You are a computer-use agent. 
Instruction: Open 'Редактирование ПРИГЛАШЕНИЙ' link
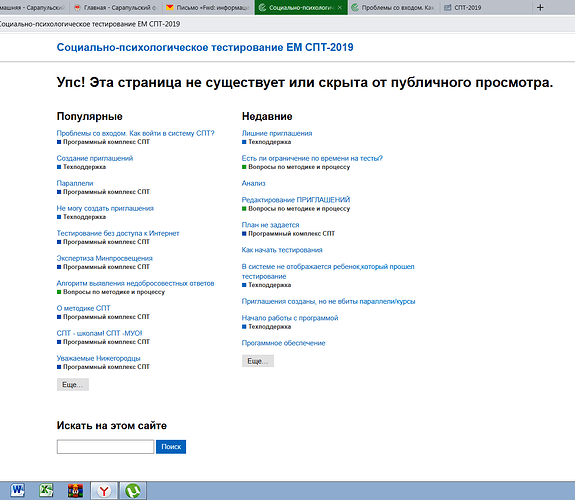pos(296,200)
